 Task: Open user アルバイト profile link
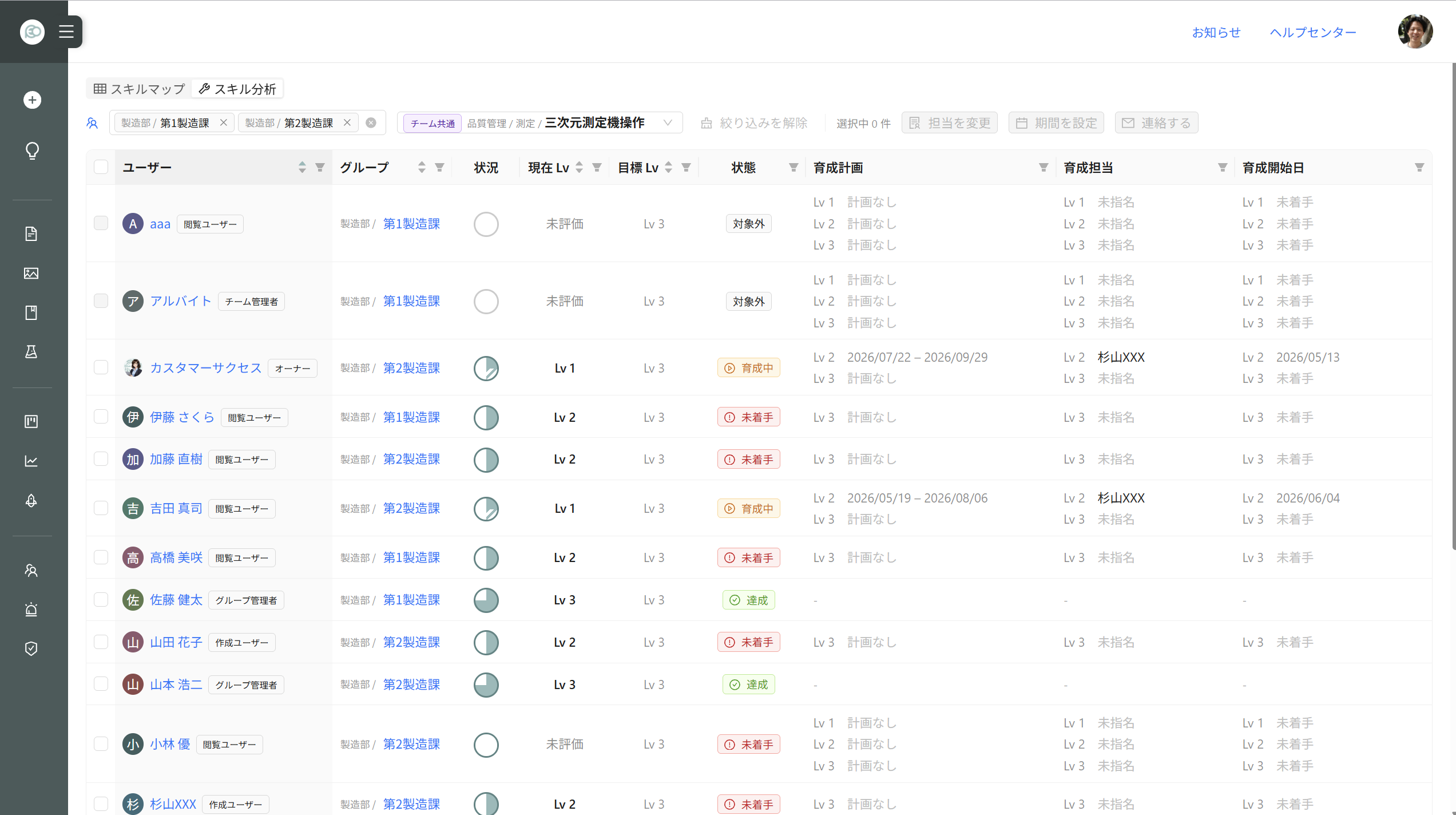[181, 301]
